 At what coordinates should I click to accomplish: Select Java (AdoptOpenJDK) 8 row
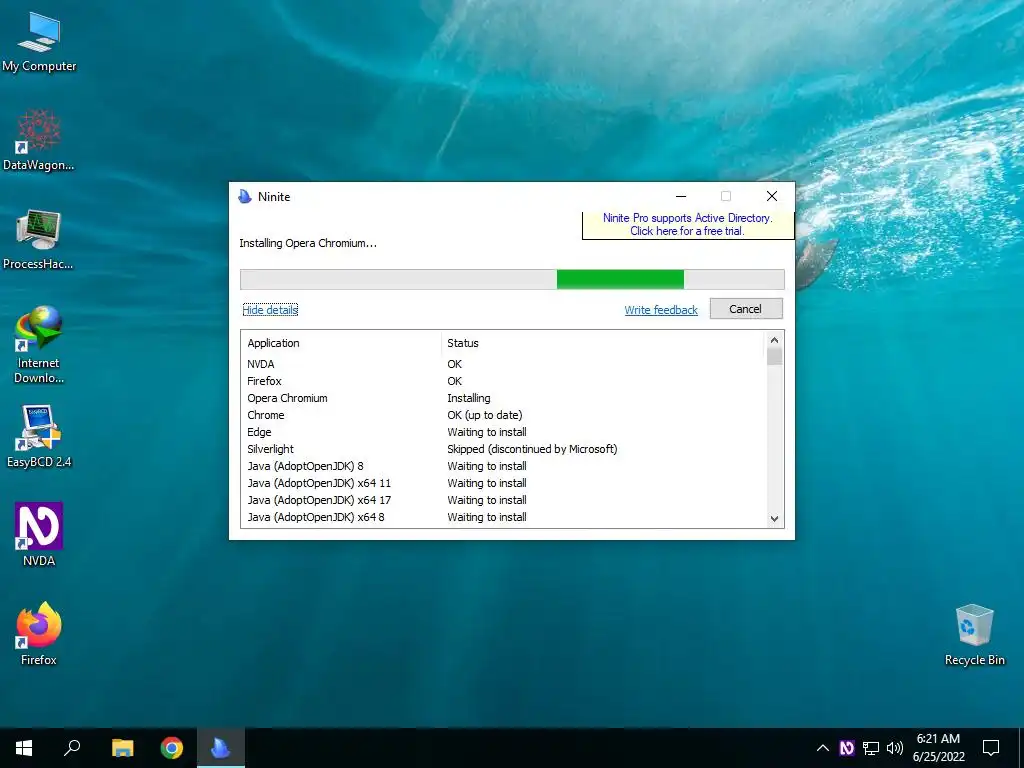point(503,466)
